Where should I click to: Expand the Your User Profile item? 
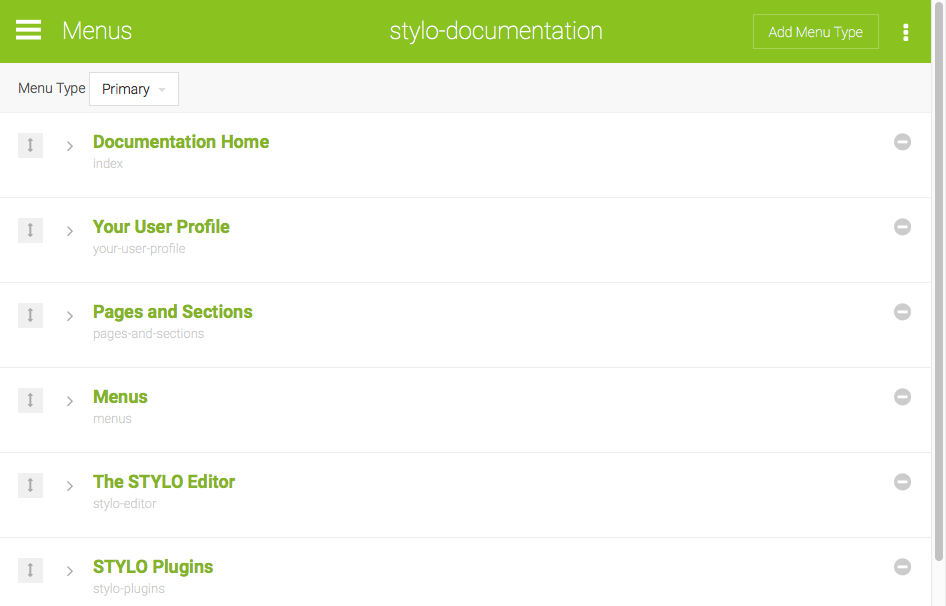pos(70,231)
